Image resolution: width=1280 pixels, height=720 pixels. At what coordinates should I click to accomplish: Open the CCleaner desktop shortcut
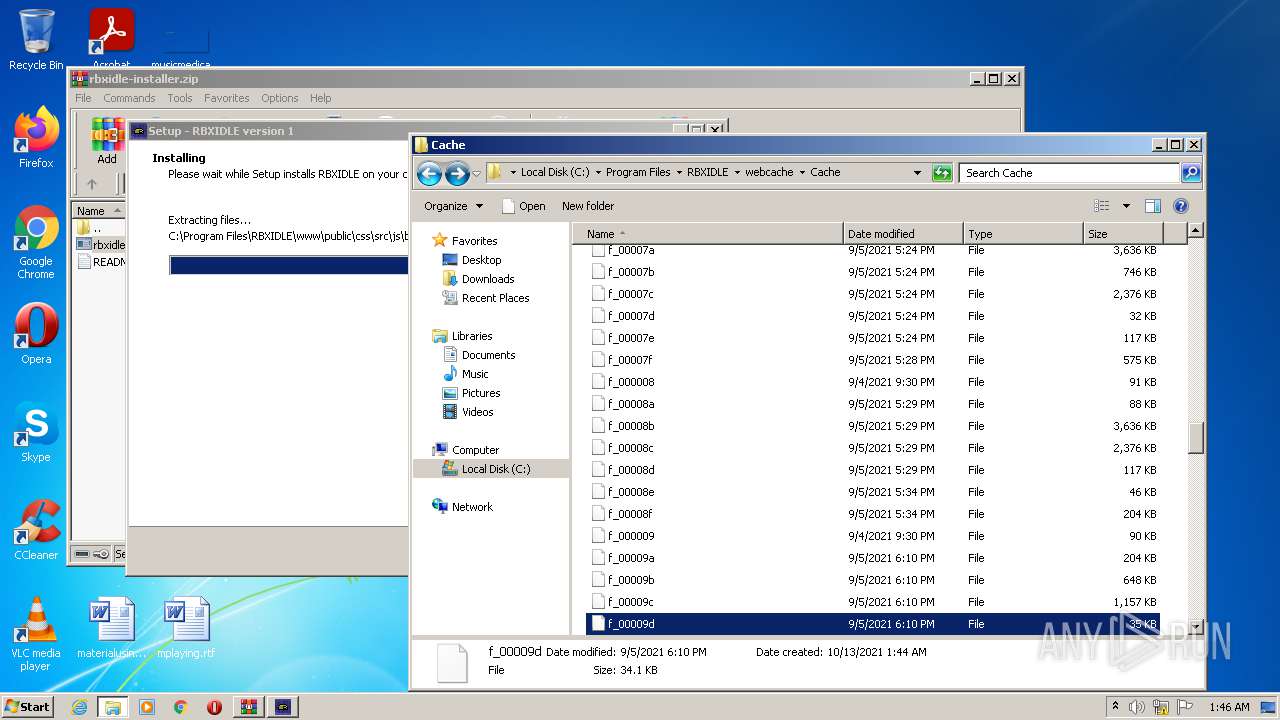coord(36,530)
